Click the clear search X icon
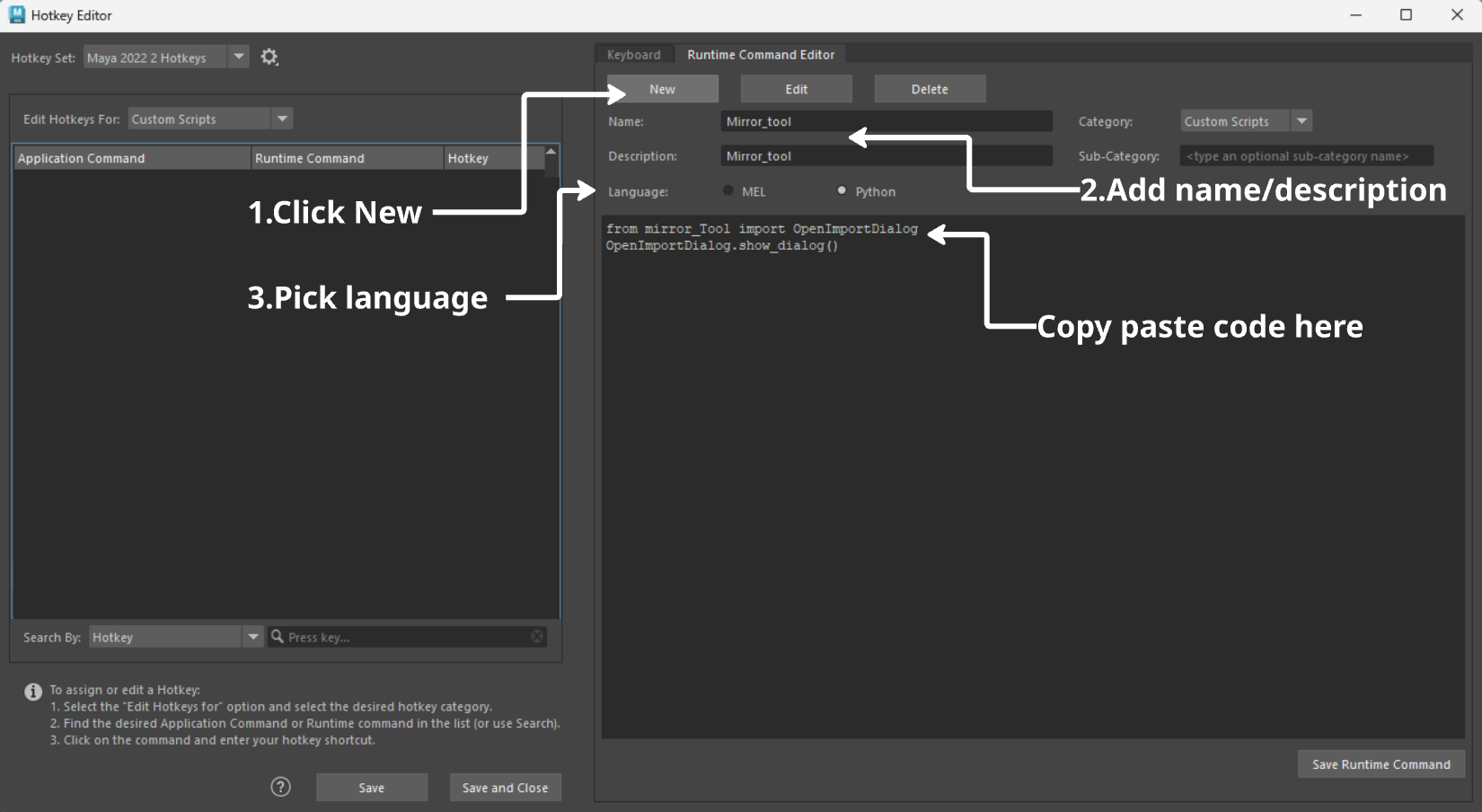Viewport: 1482px width, 812px height. (x=537, y=637)
